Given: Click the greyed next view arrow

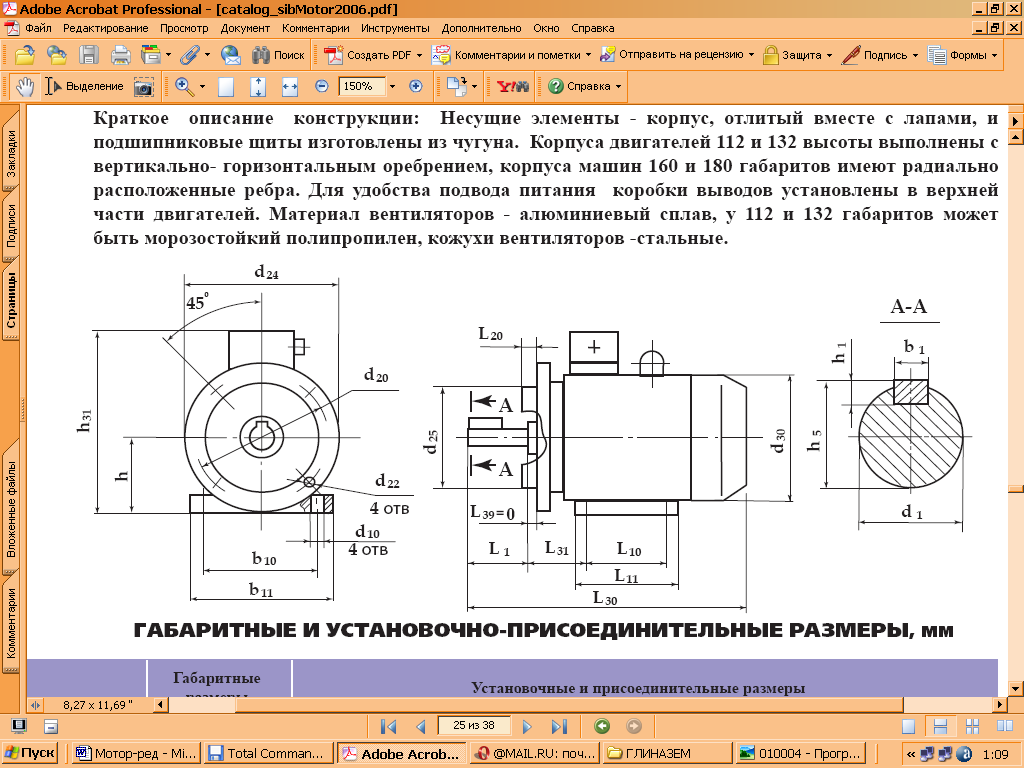Looking at the screenshot, I should [x=633, y=726].
